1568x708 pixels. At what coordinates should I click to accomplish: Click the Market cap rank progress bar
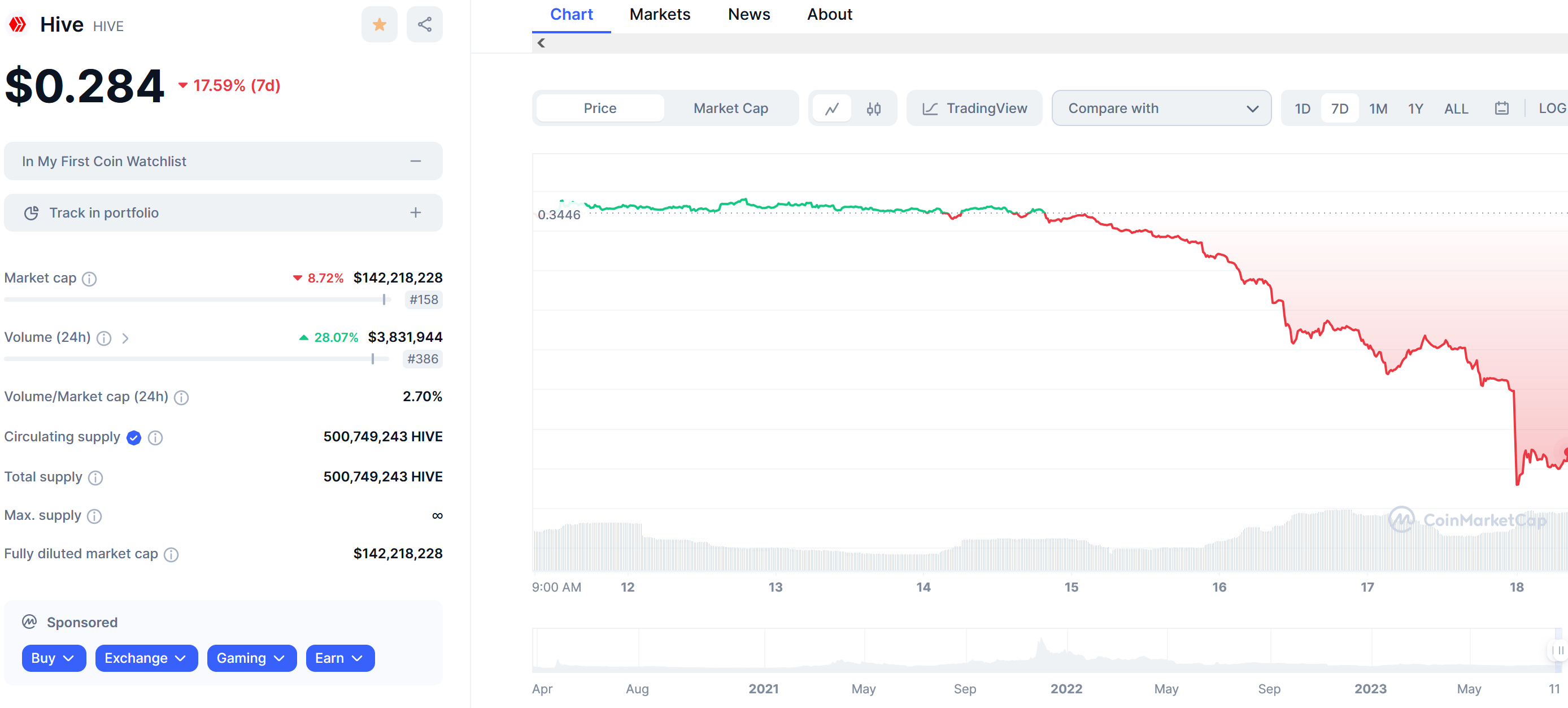point(197,299)
